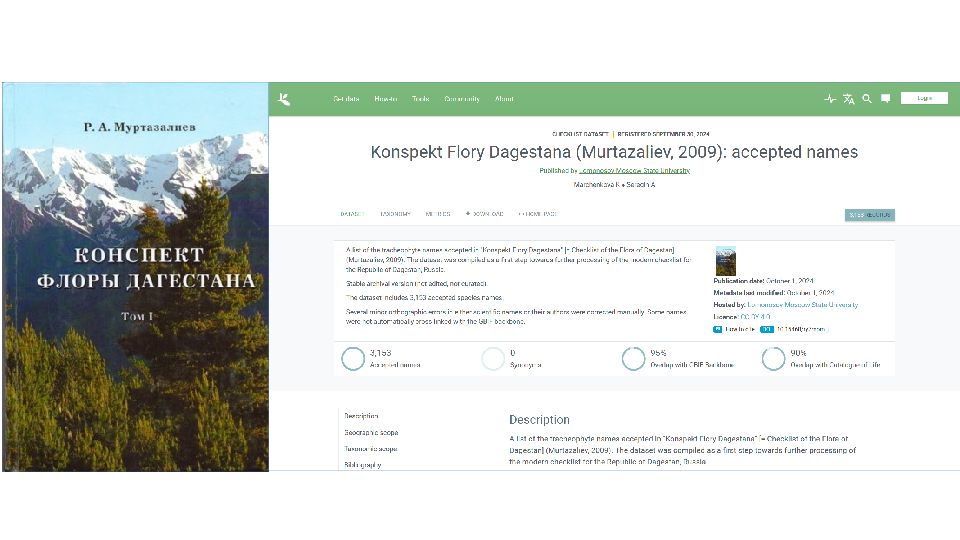Screen dimensions: 960x540
Task: Switch to the Metrics tab
Action: click(437, 214)
